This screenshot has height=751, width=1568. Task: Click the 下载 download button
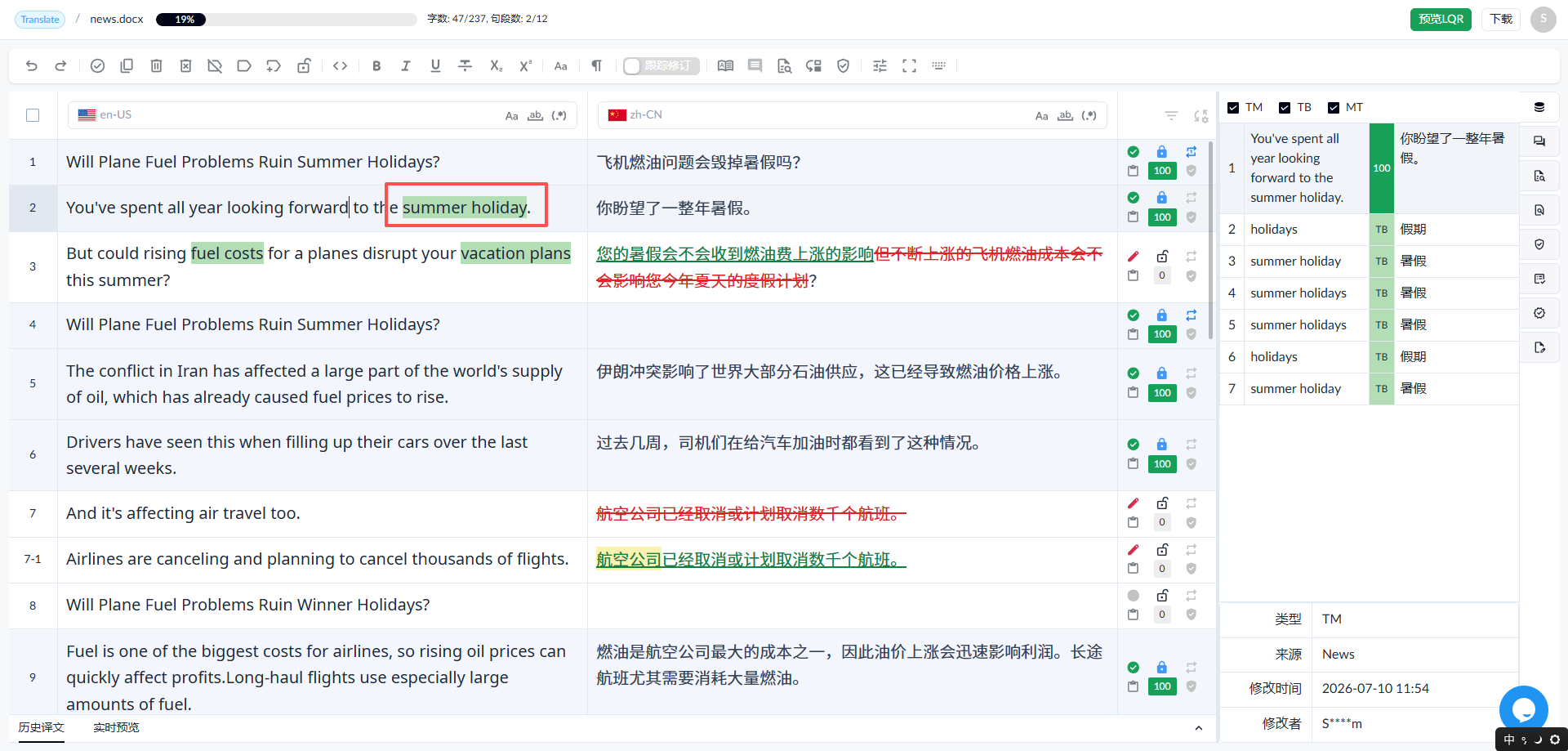tap(1500, 19)
